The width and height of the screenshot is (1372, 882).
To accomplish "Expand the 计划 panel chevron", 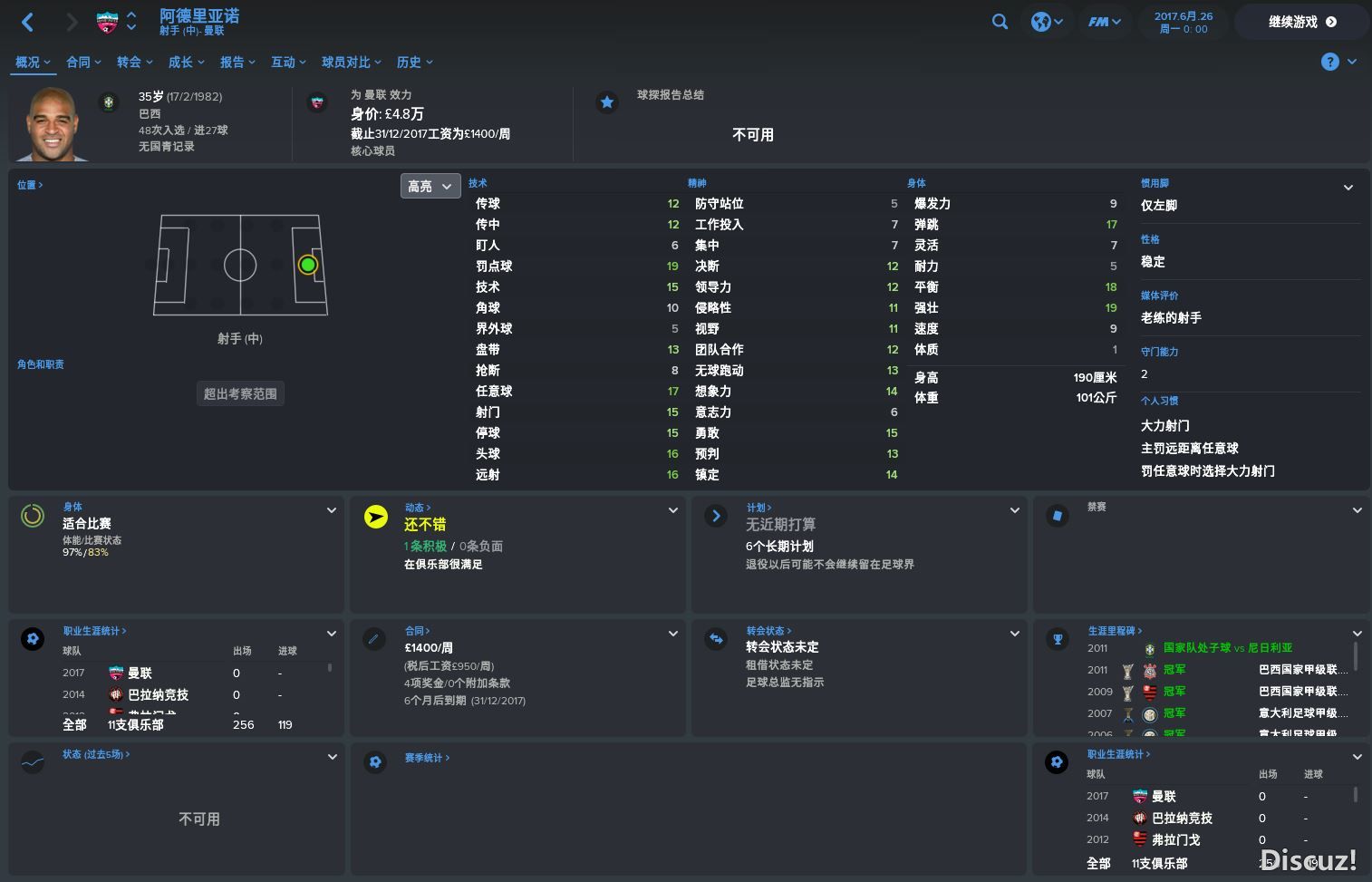I will (x=1015, y=510).
